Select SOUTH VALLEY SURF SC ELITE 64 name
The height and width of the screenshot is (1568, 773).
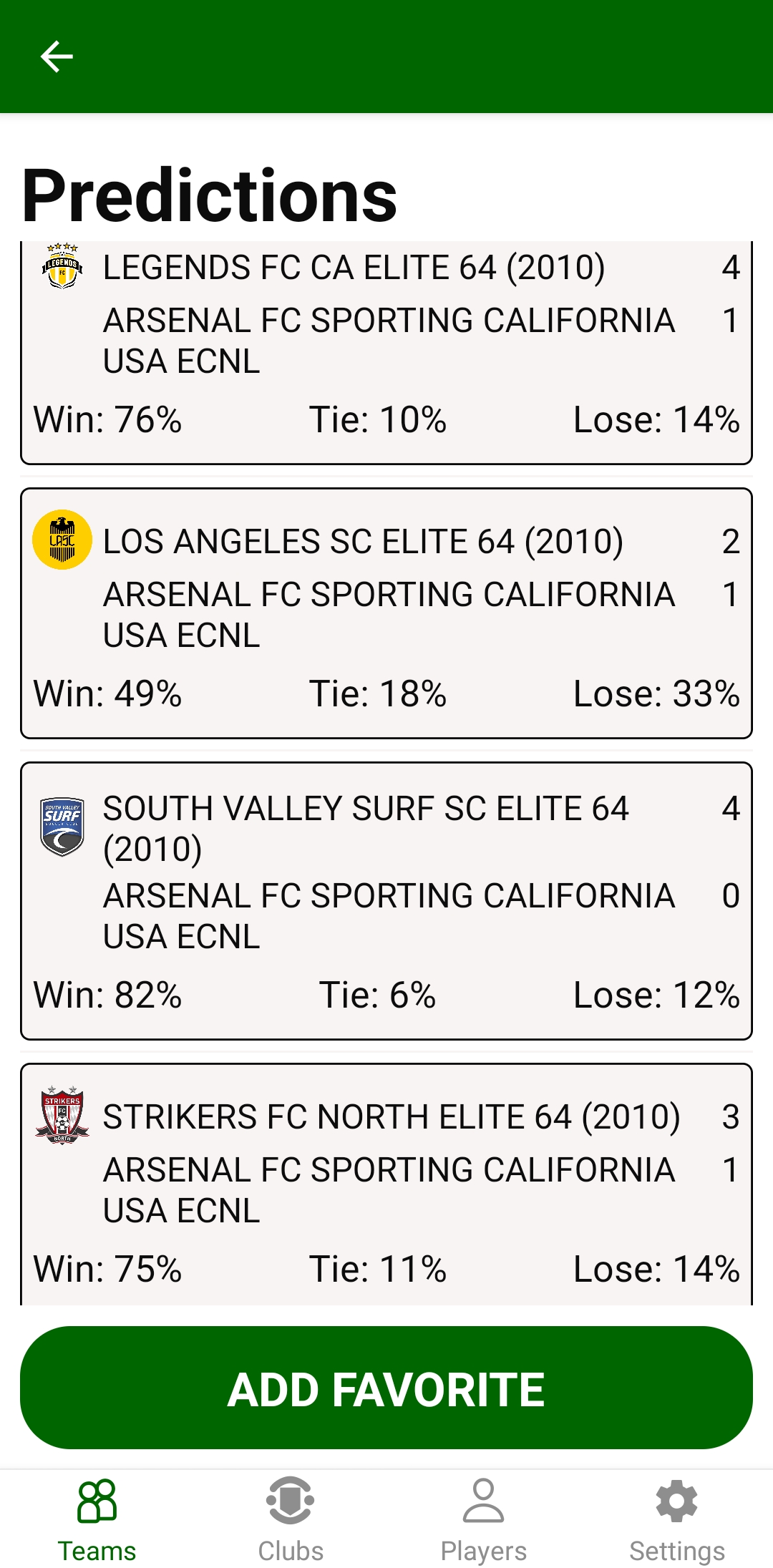(365, 828)
